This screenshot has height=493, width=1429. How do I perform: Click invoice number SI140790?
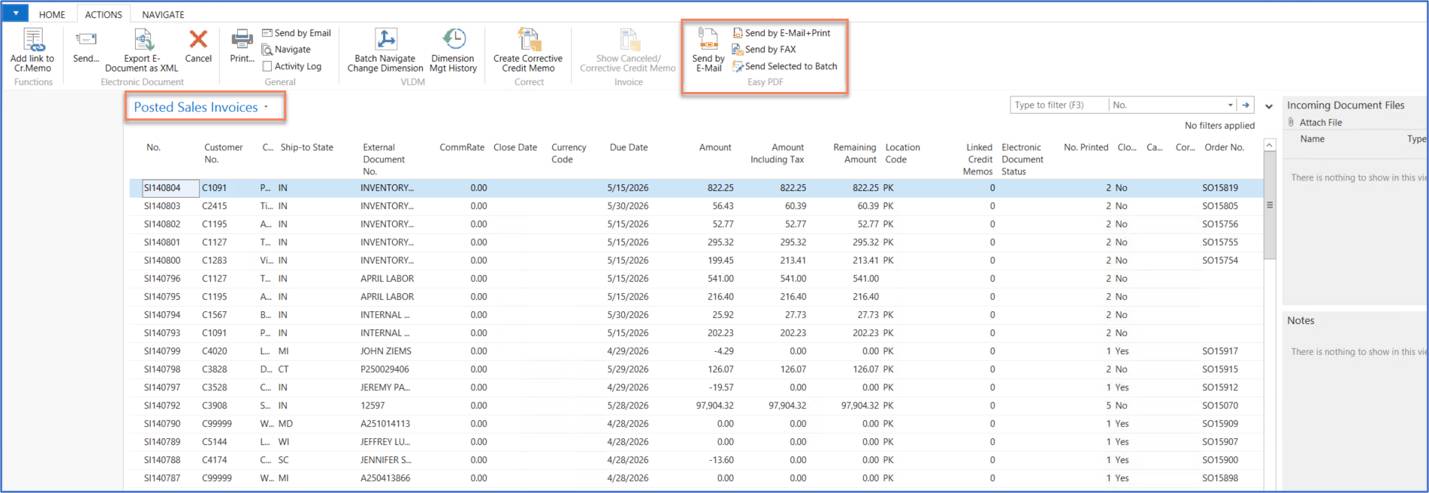point(162,424)
